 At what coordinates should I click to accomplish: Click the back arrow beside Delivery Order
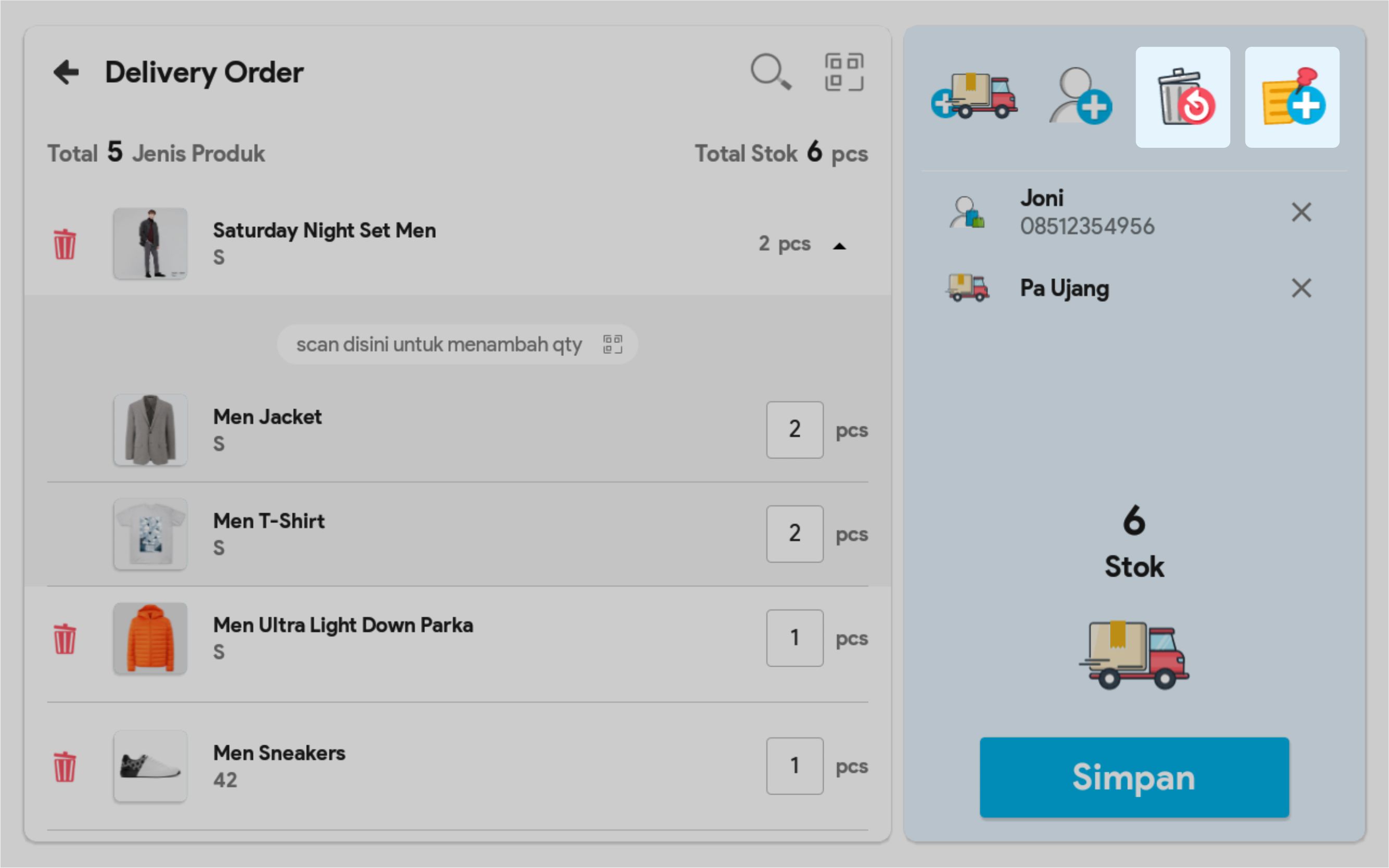click(66, 72)
